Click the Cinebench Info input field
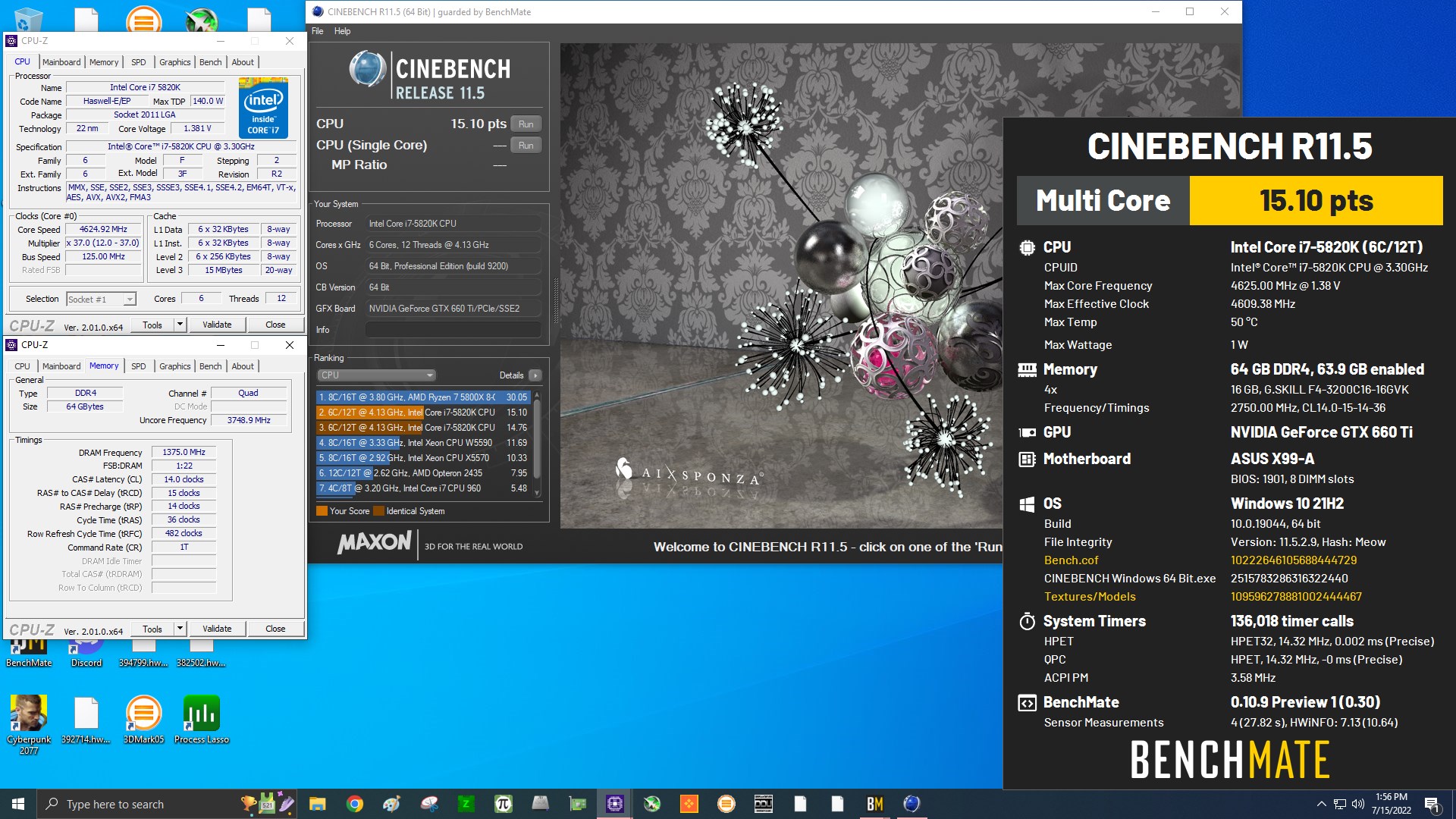This screenshot has height=819, width=1456. 453,330
